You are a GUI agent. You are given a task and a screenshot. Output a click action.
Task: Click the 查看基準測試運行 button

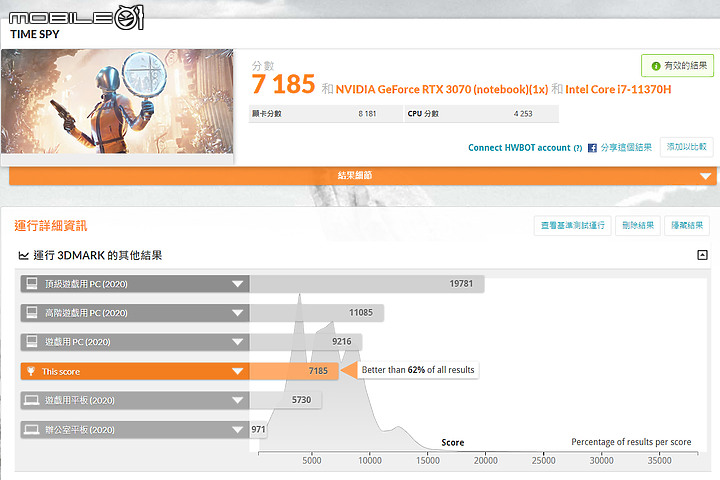click(x=573, y=226)
